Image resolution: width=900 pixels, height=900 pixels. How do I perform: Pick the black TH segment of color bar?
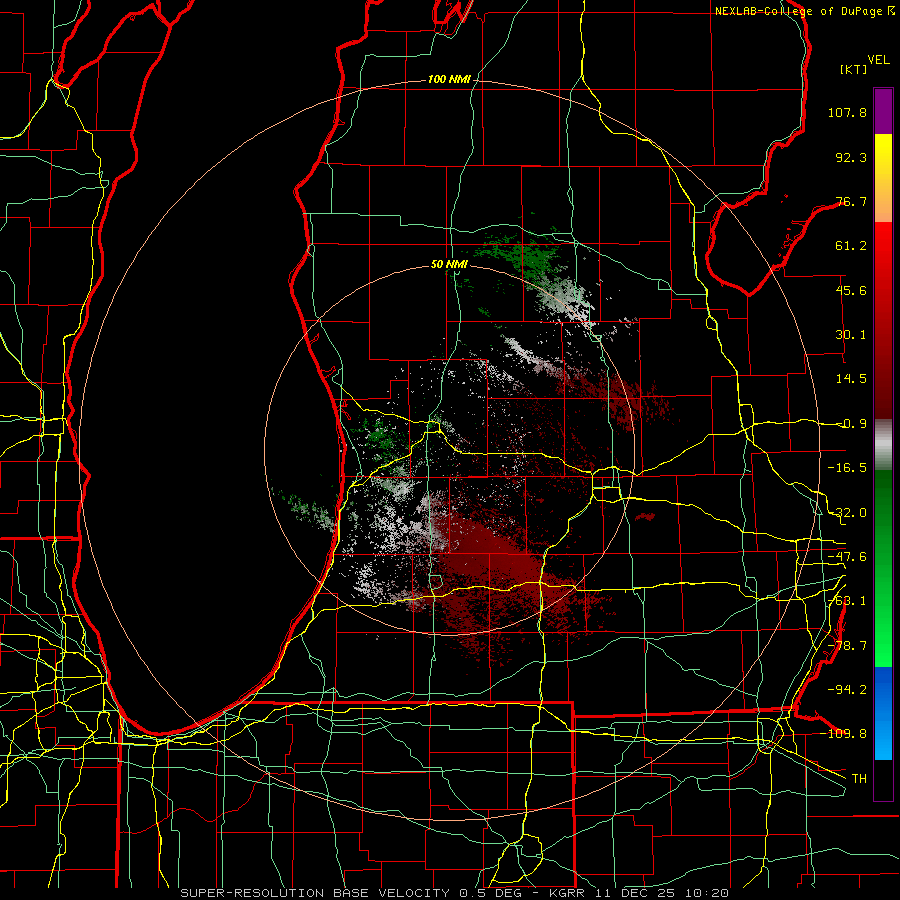(883, 779)
